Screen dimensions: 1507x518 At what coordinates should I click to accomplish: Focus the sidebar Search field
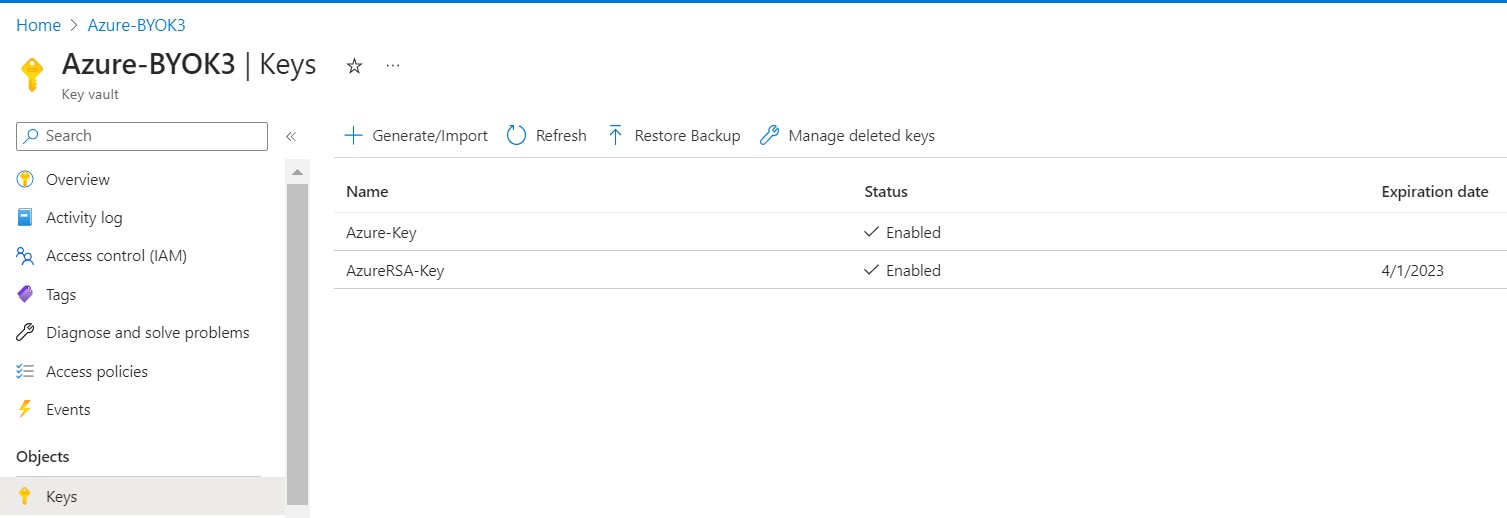pos(142,136)
